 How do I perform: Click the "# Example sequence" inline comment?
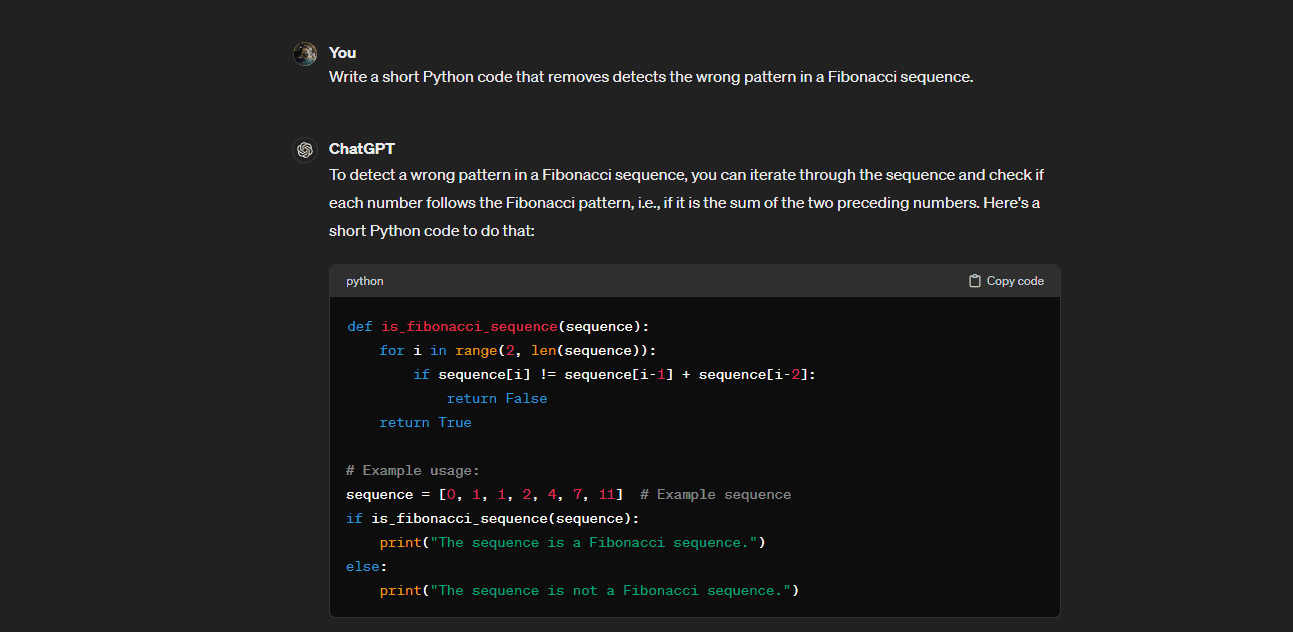(x=715, y=494)
